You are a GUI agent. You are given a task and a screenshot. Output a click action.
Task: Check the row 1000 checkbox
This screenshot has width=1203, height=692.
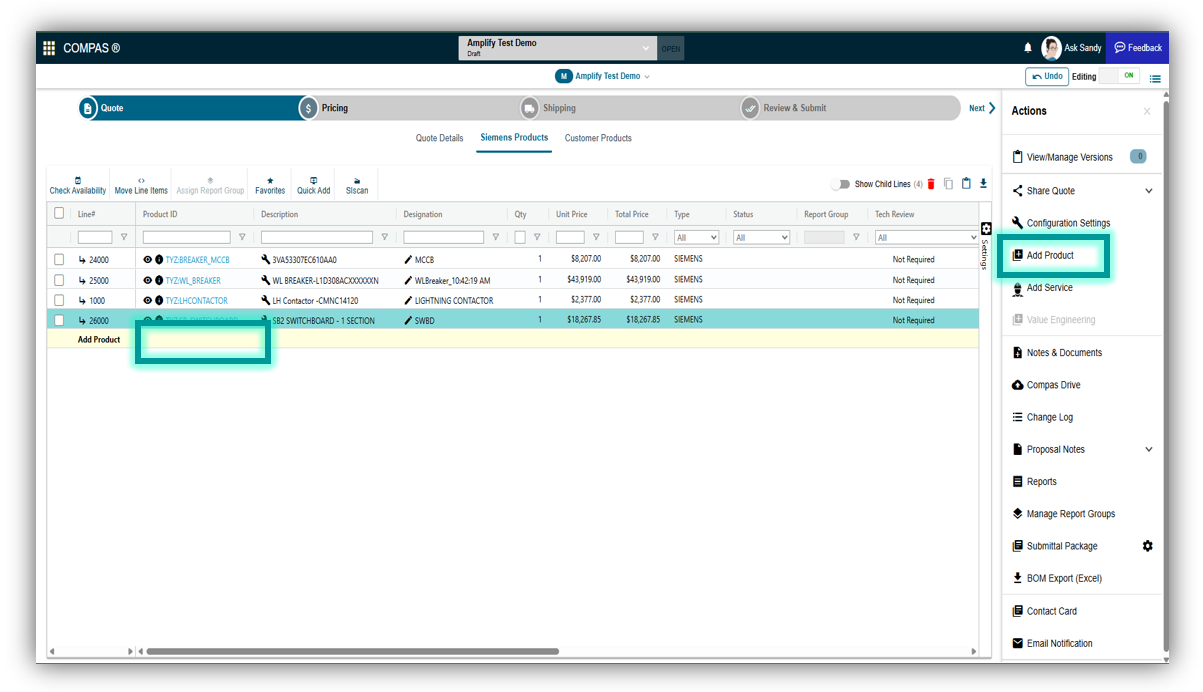pyautogui.click(x=59, y=300)
